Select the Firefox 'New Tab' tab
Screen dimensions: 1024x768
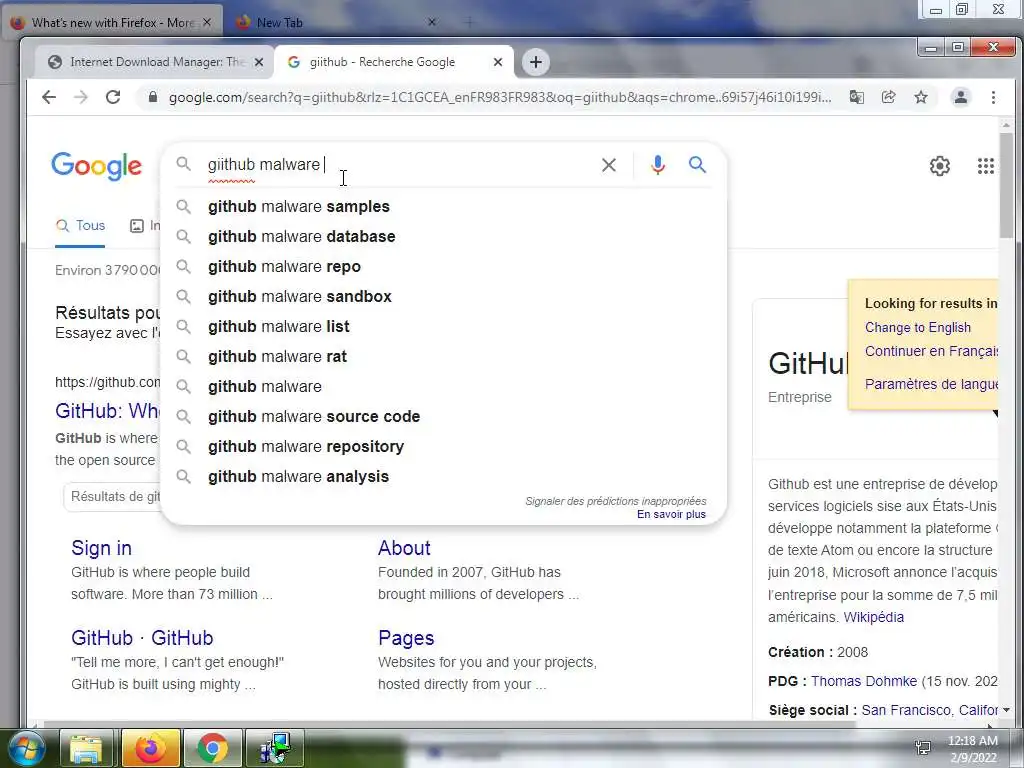click(333, 22)
